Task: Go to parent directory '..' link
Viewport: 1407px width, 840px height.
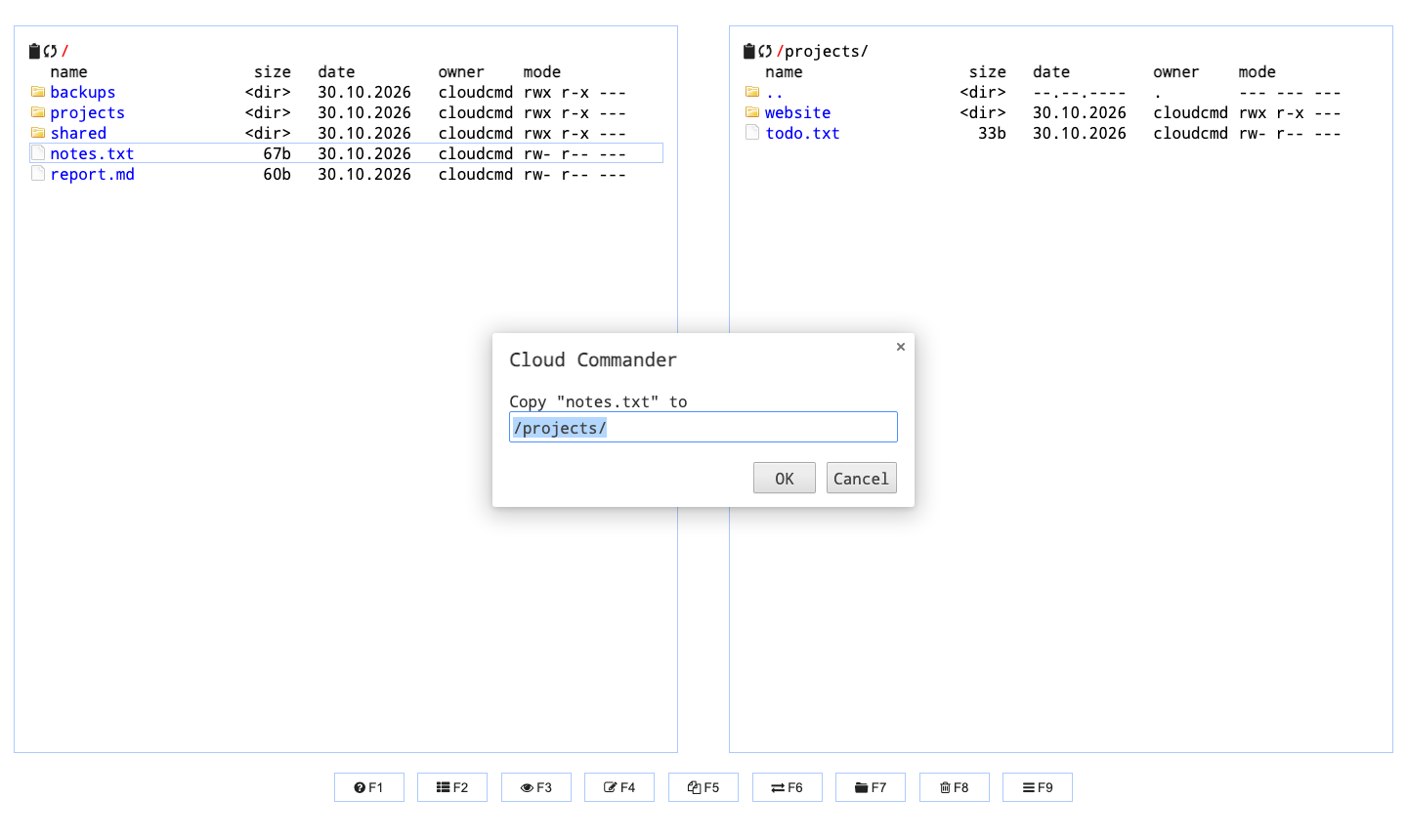Action: point(774,92)
